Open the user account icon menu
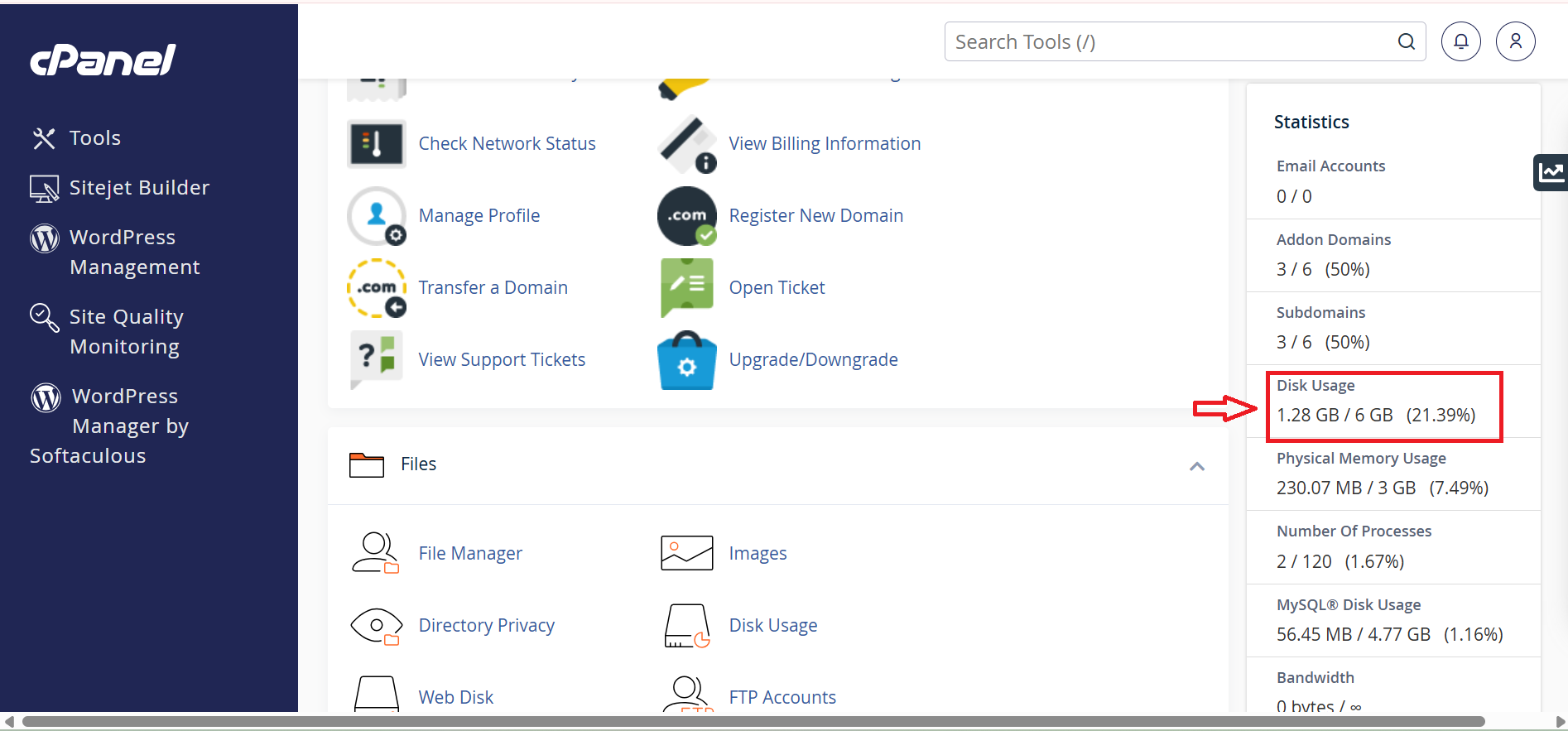Image resolution: width=1568 pixels, height=731 pixels. point(1515,41)
